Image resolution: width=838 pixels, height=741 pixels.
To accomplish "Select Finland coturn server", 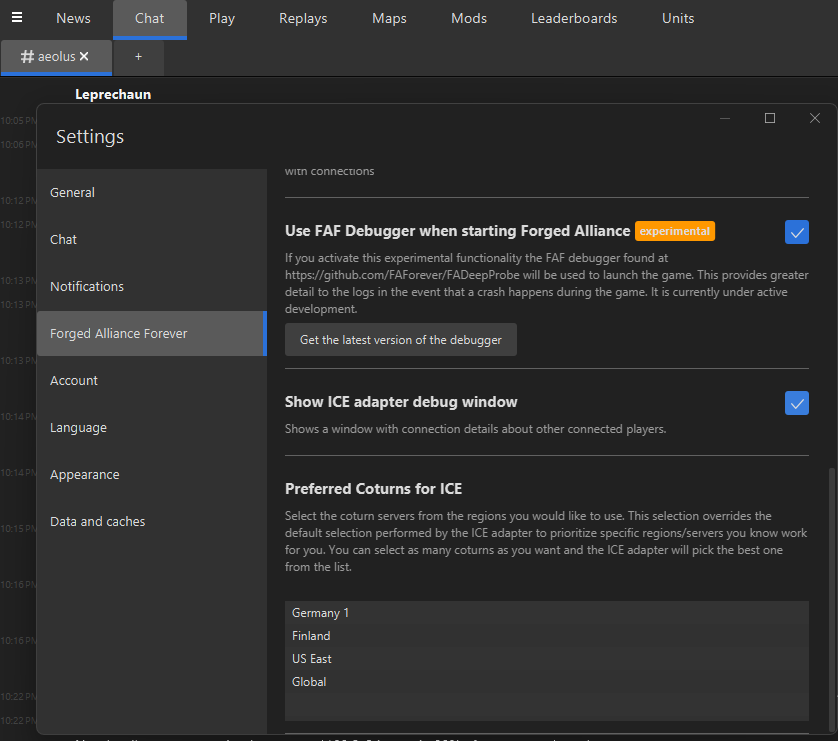I will click(x=546, y=636).
